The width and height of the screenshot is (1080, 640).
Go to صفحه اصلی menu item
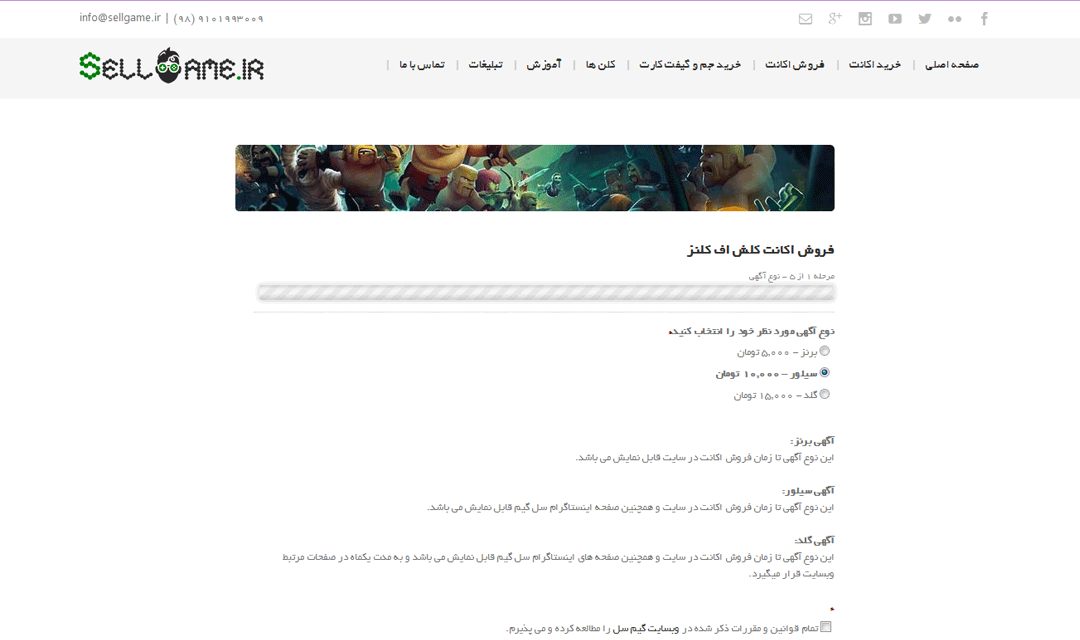coord(952,65)
